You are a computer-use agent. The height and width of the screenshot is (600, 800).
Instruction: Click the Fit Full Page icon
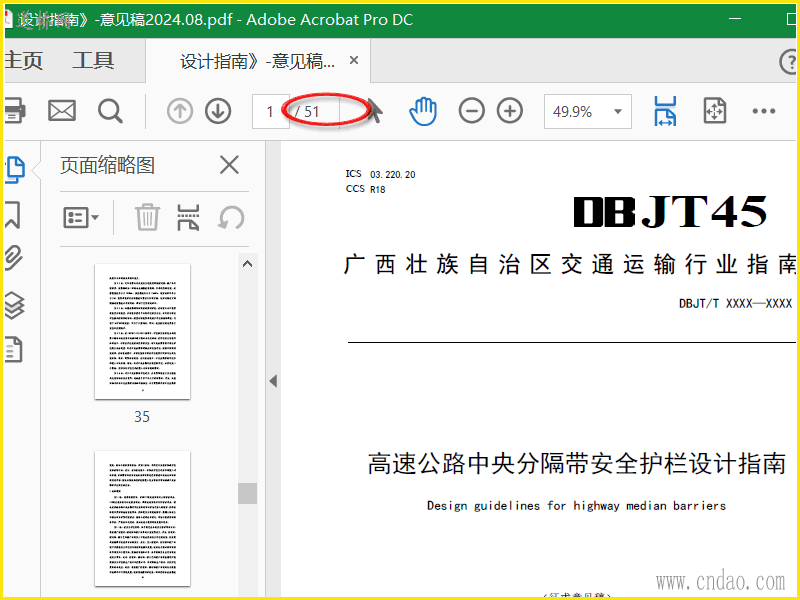714,111
